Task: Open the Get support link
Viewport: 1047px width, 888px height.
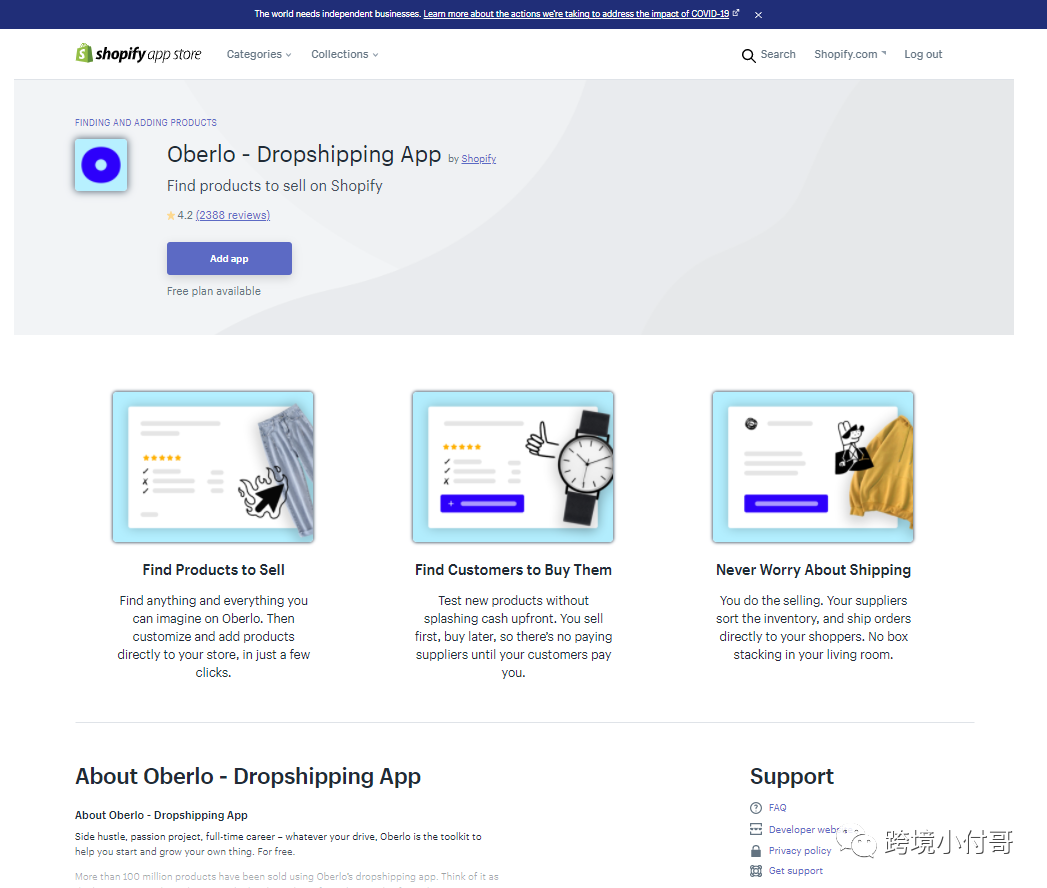Action: click(x=796, y=871)
